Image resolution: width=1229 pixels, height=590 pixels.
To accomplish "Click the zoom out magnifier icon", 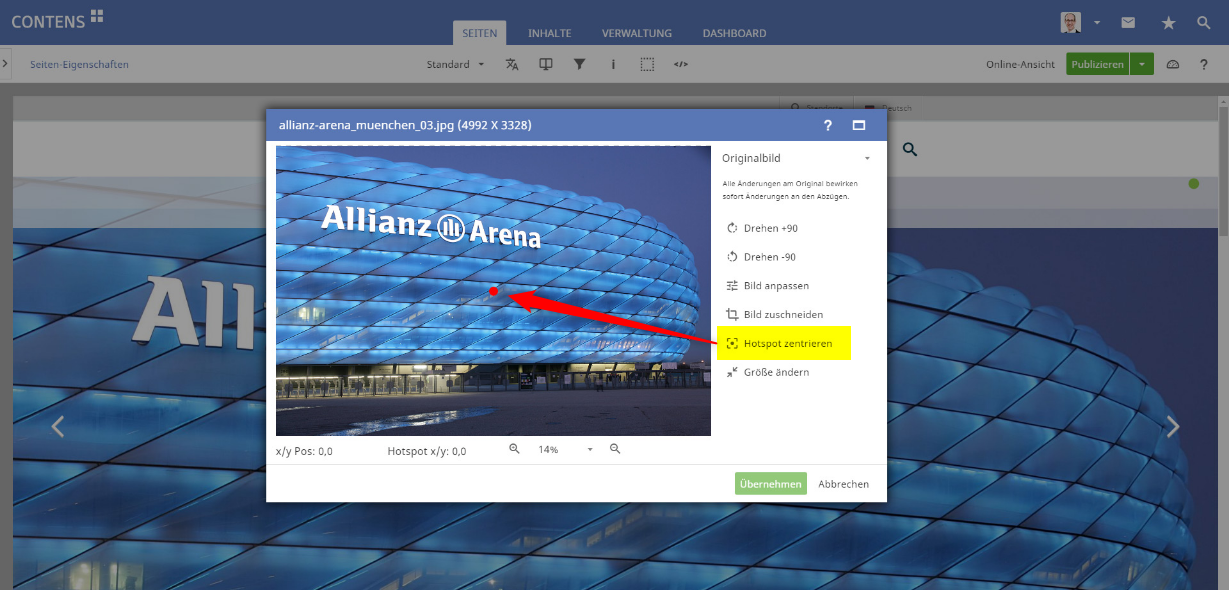I will [514, 450].
